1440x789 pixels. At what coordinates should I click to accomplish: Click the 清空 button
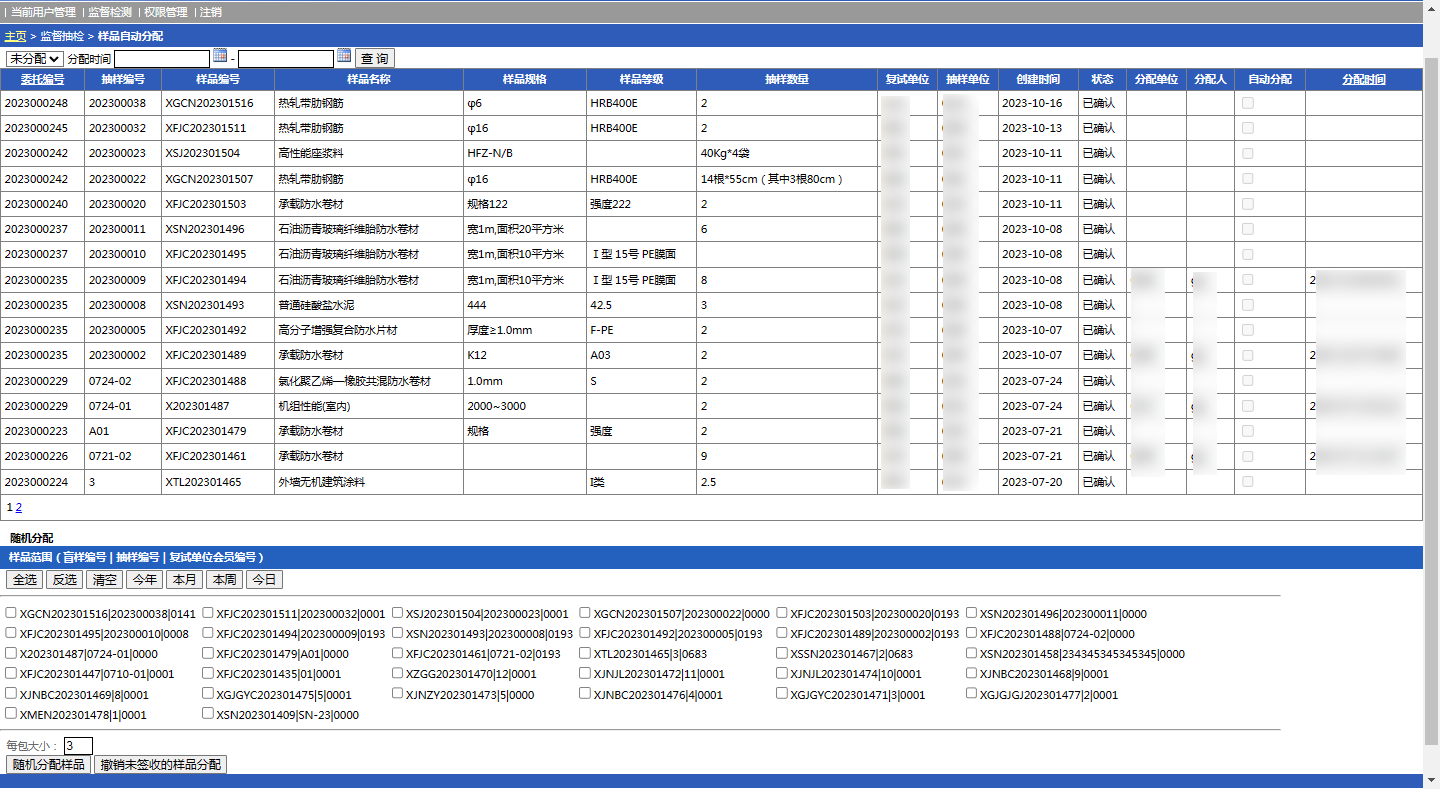pyautogui.click(x=104, y=579)
